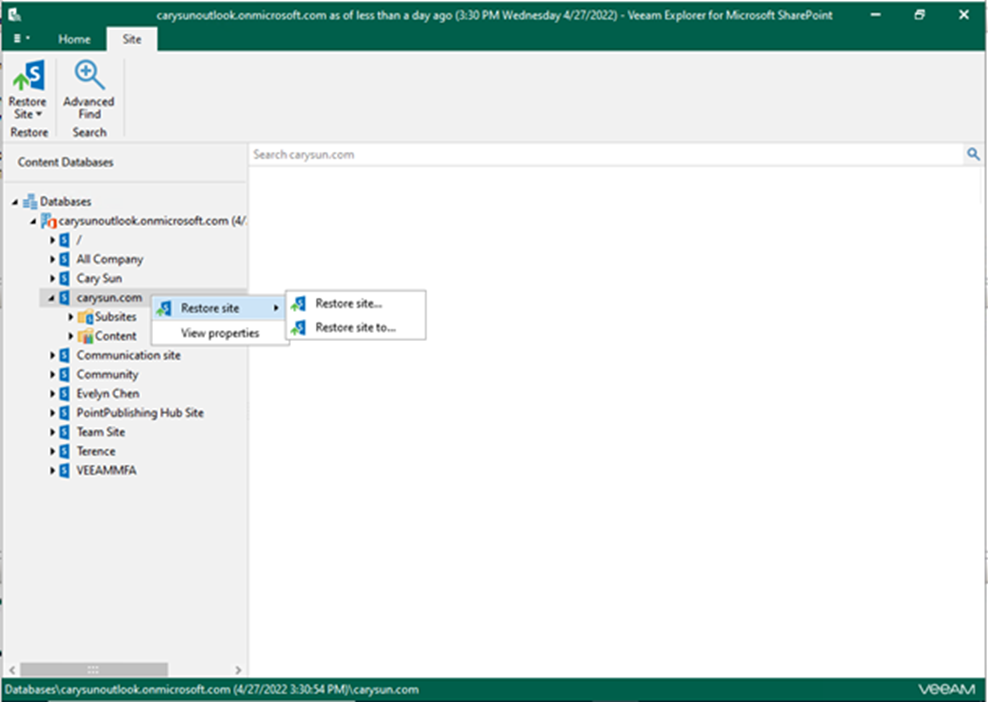Select the Community tree row
Viewport: 988px width, 702px height.
point(107,374)
